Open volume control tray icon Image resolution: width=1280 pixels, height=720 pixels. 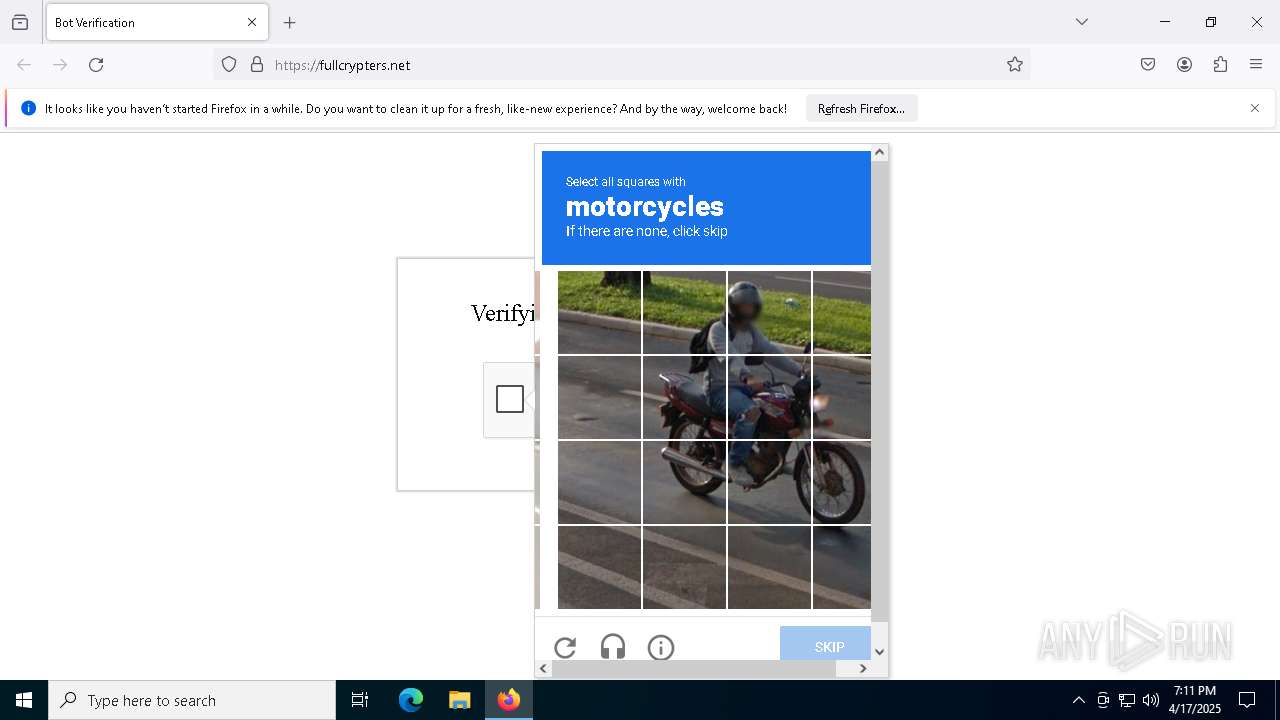tap(1151, 700)
